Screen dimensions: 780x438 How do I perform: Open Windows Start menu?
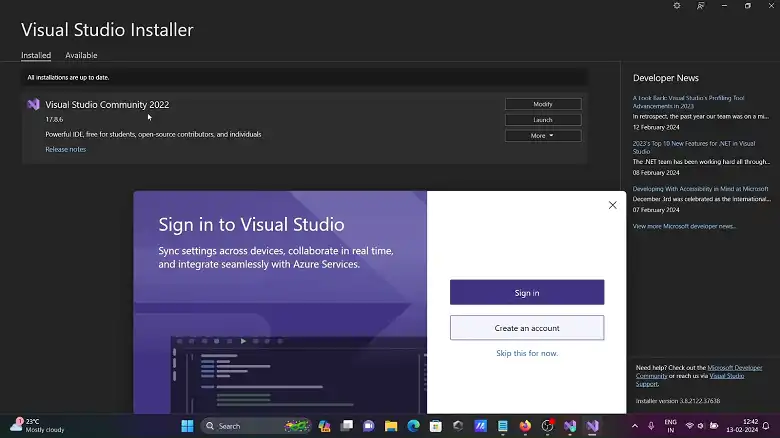click(x=187, y=426)
